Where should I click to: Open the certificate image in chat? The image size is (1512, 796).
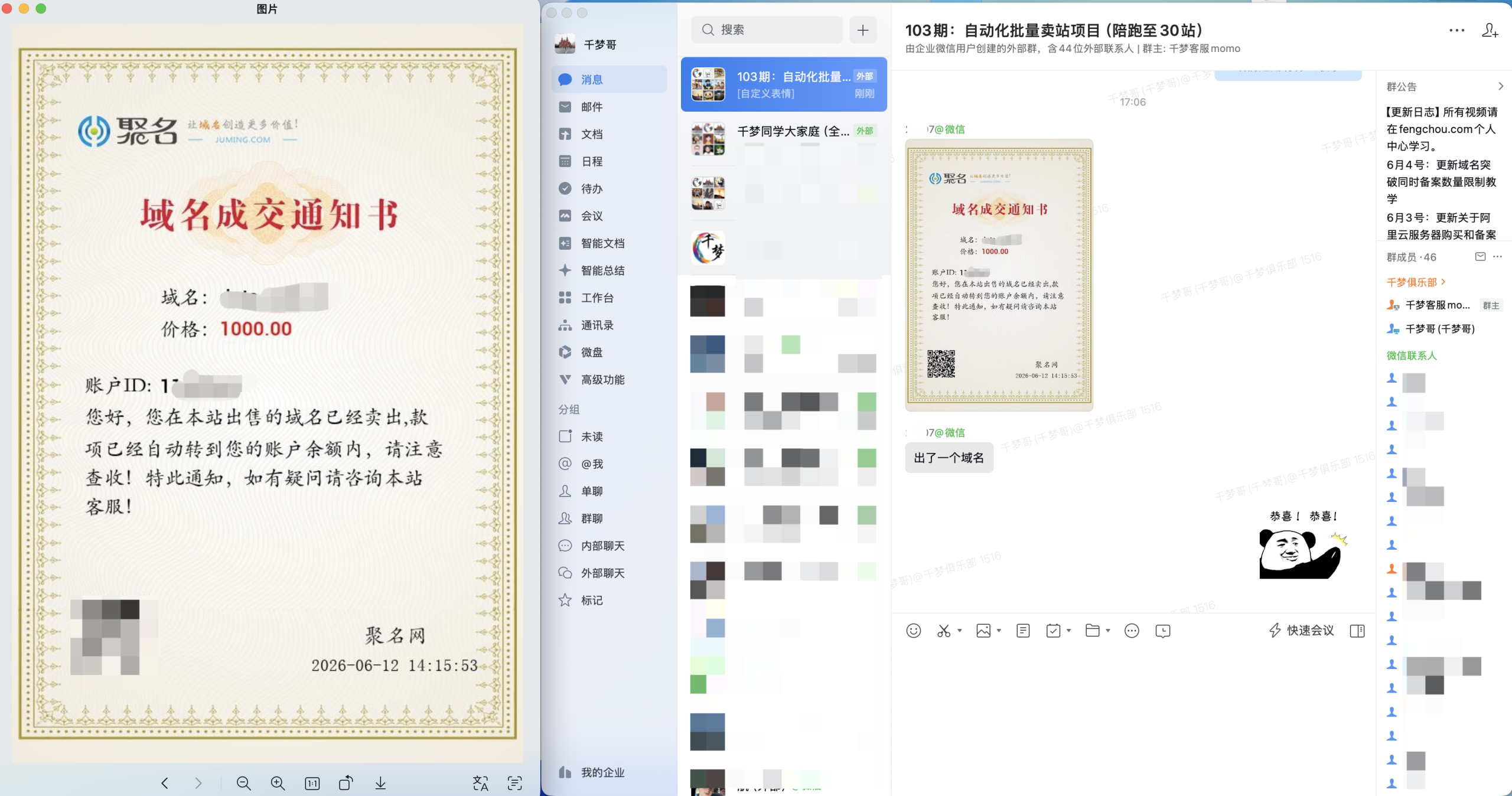pyautogui.click(x=999, y=275)
